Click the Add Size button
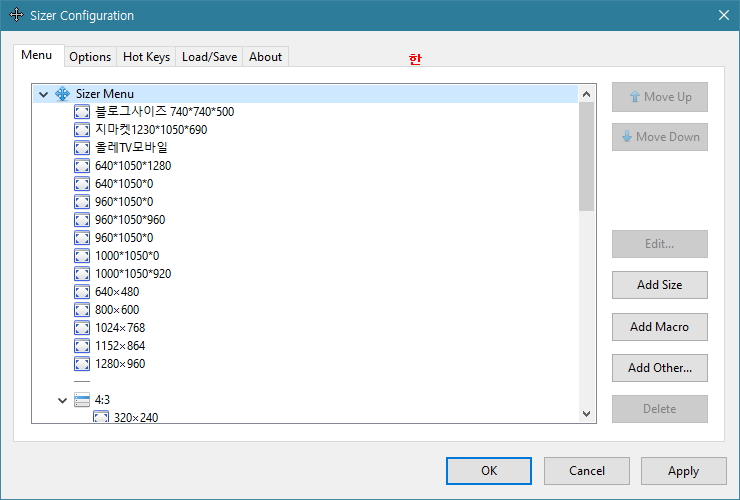Screen dimensions: 740x500 point(660,285)
